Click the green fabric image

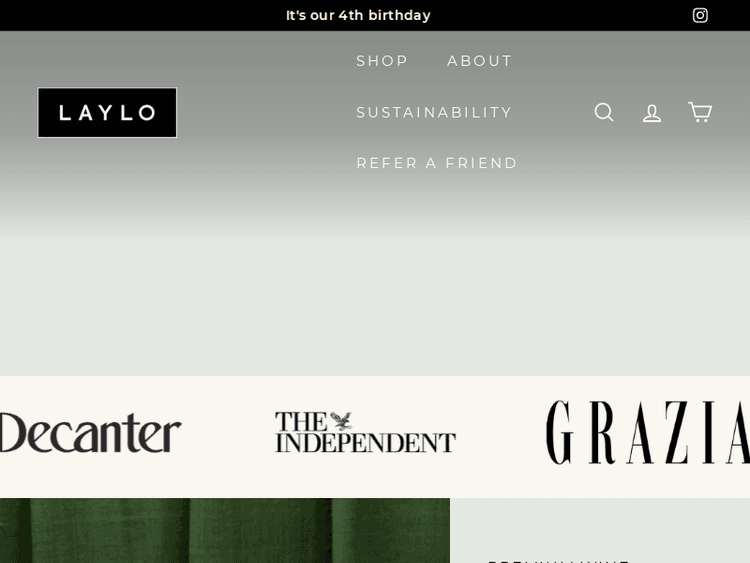tap(224, 531)
